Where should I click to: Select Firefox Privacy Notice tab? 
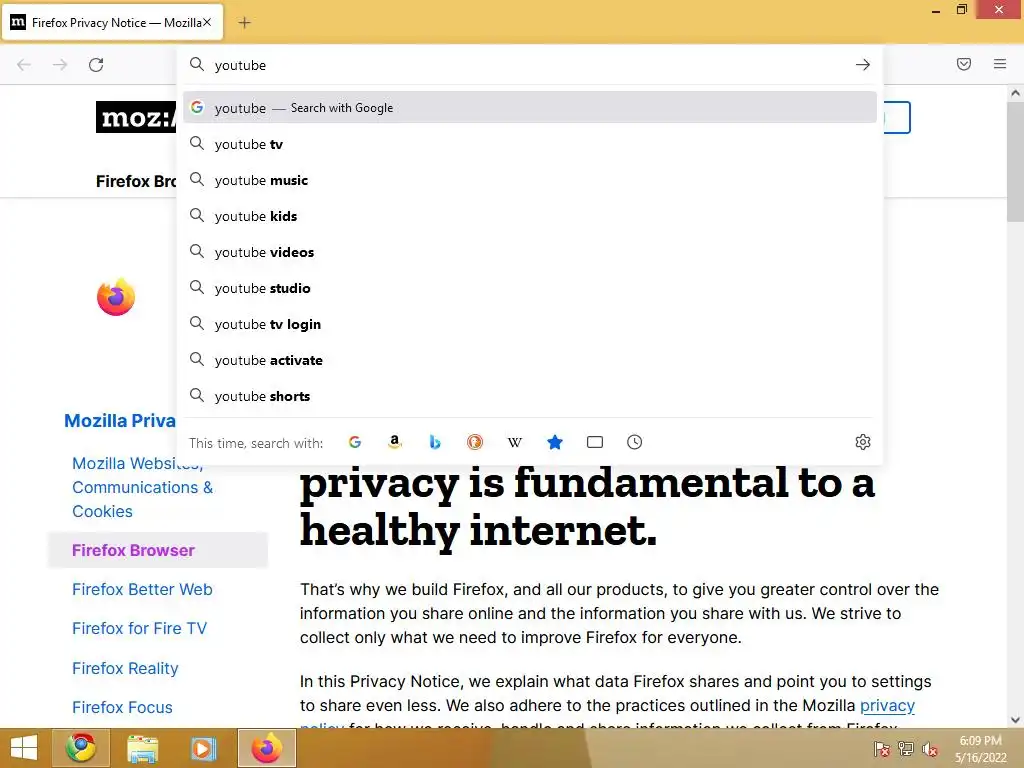(x=112, y=23)
